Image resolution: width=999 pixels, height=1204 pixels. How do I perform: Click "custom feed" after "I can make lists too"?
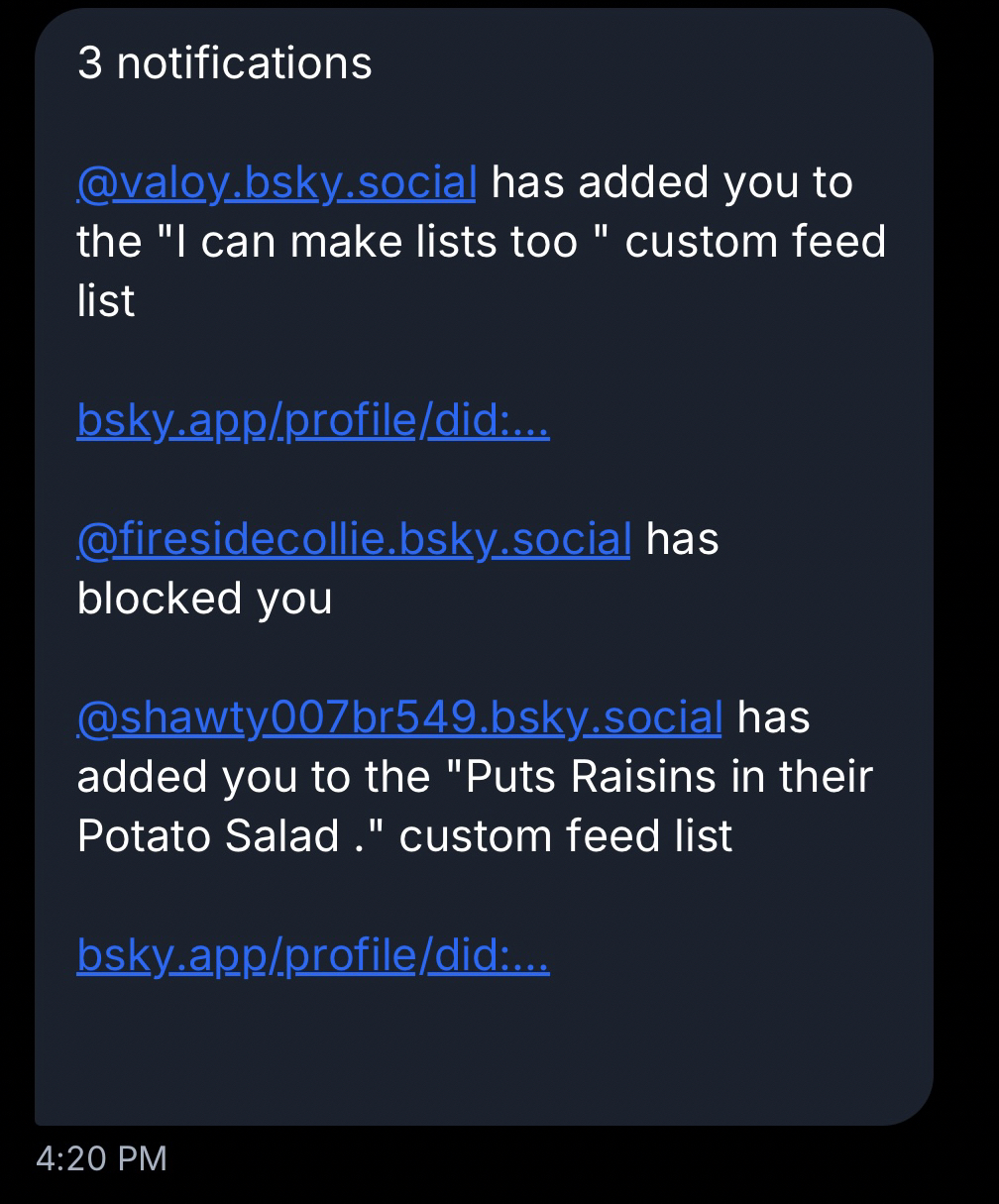(755, 243)
